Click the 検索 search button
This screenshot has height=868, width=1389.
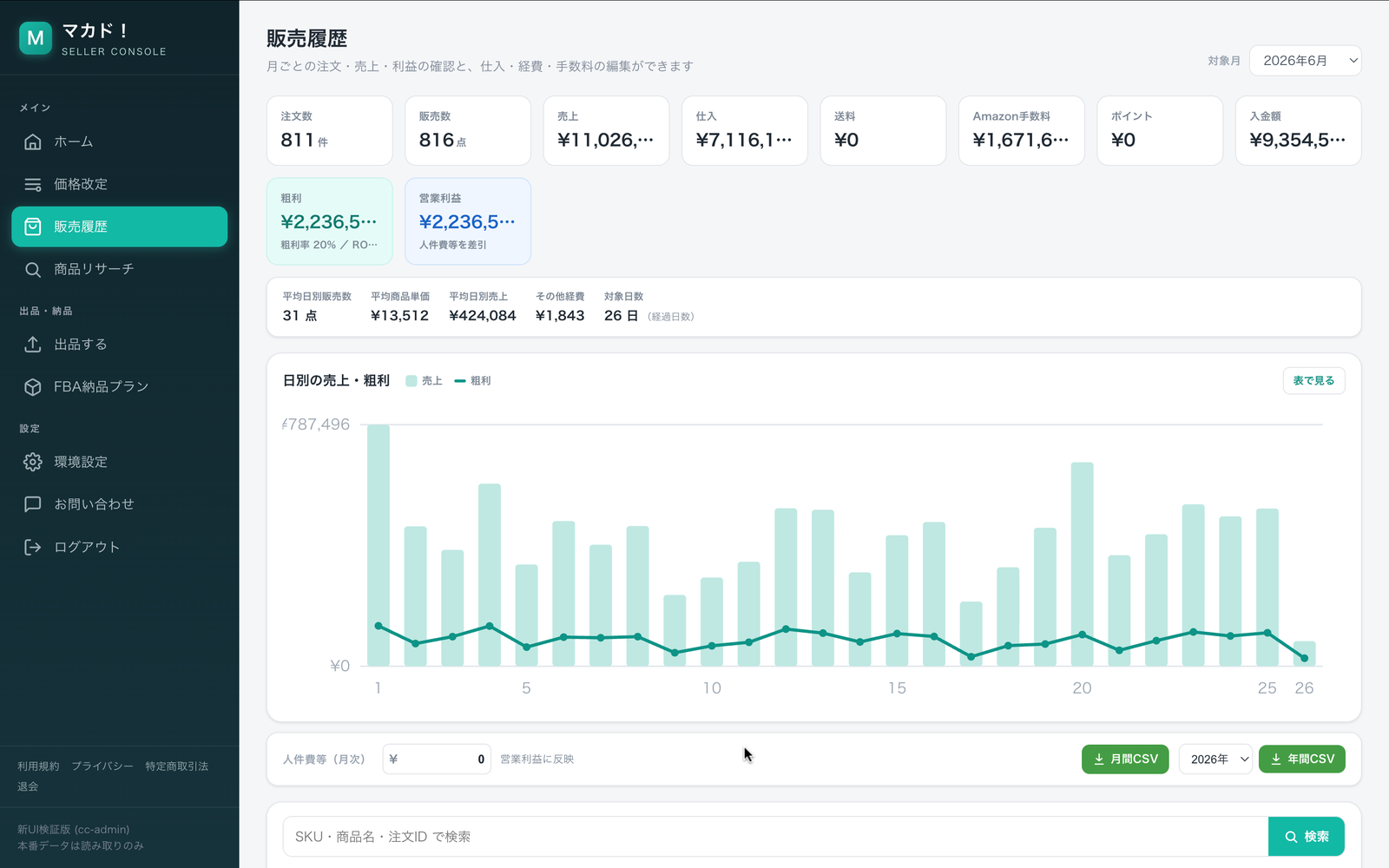pos(1307,837)
